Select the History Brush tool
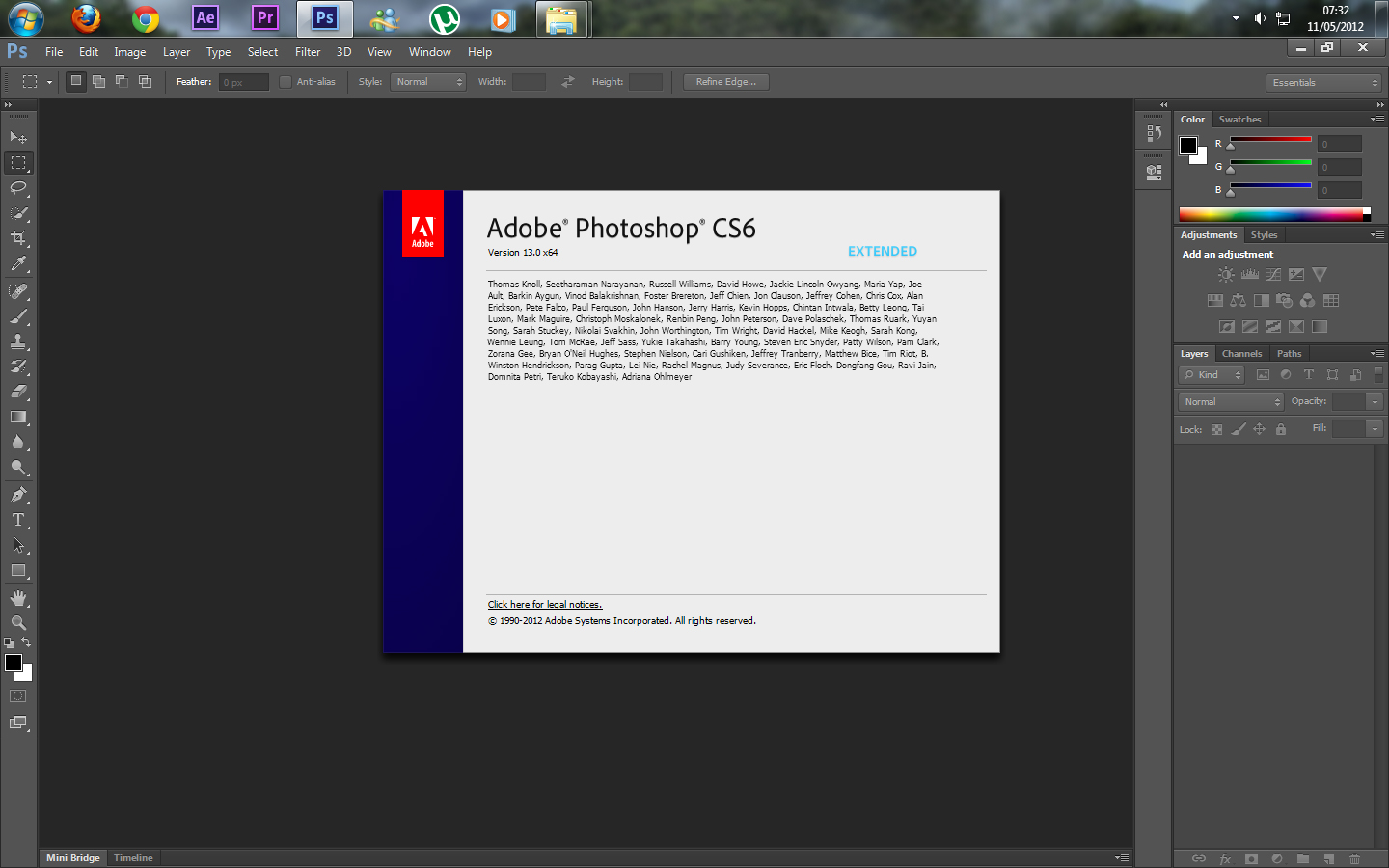This screenshot has width=1389, height=868. tap(18, 366)
